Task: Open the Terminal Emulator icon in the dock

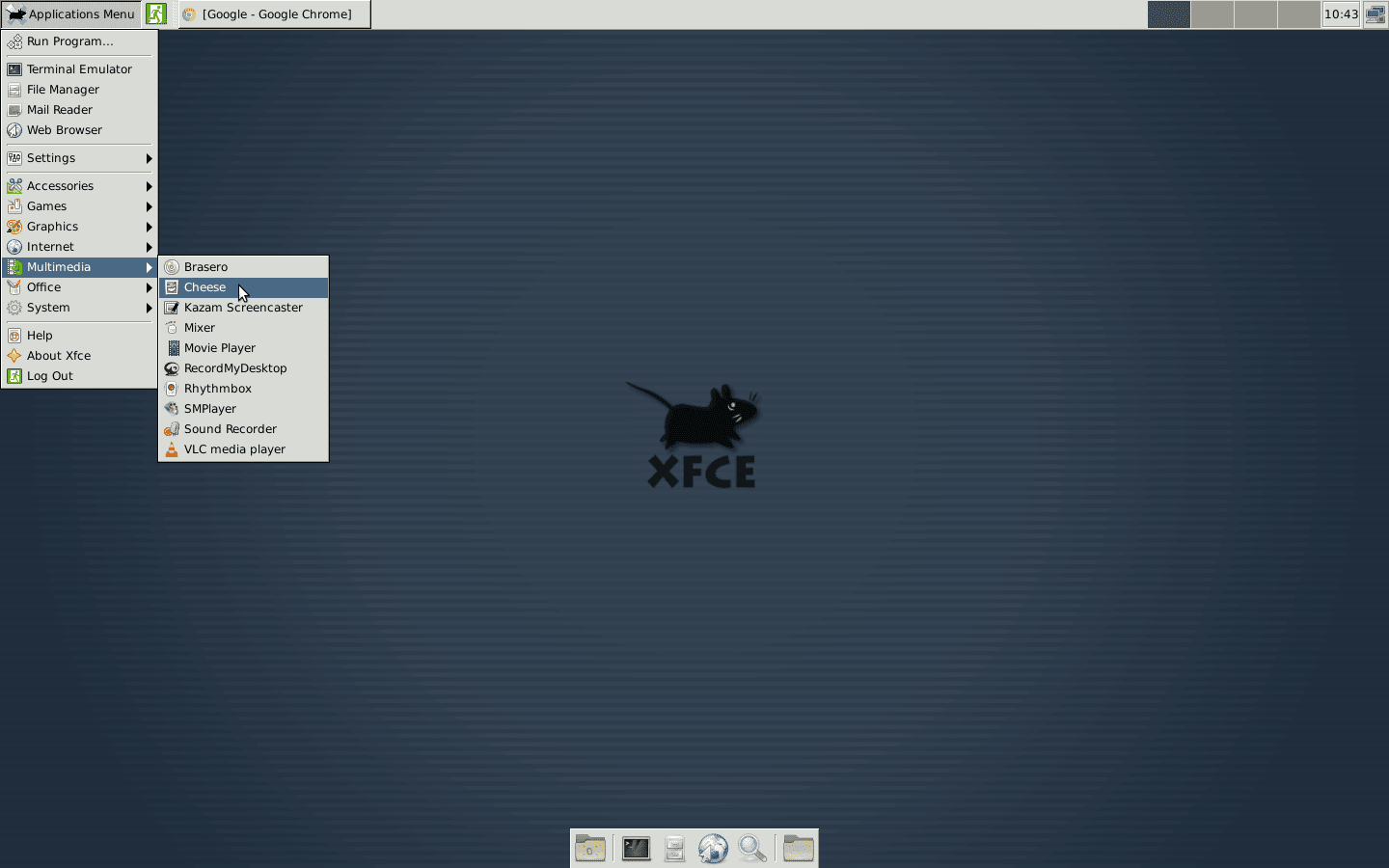Action: (x=635, y=849)
